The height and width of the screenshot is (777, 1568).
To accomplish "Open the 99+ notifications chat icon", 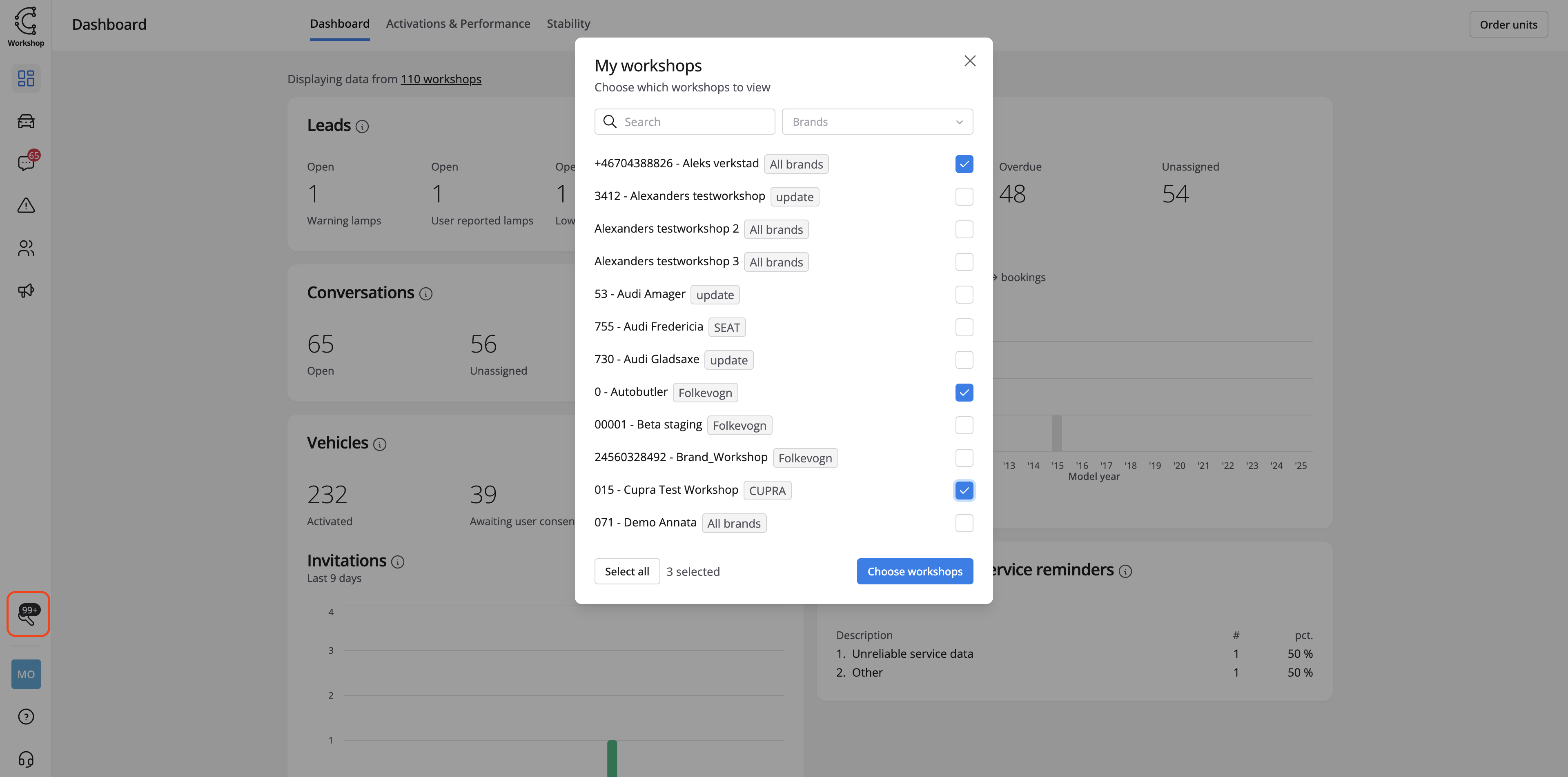I will (x=27, y=614).
